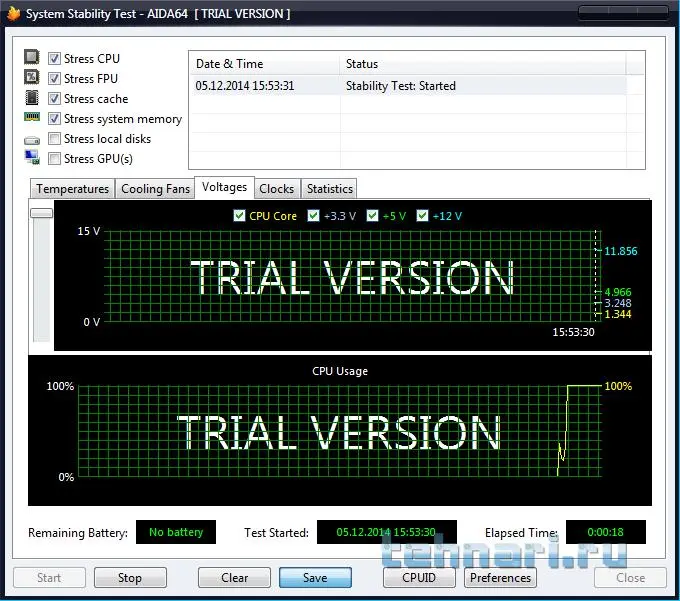Open Preferences button
Image resolution: width=680 pixels, height=601 pixels.
500,578
